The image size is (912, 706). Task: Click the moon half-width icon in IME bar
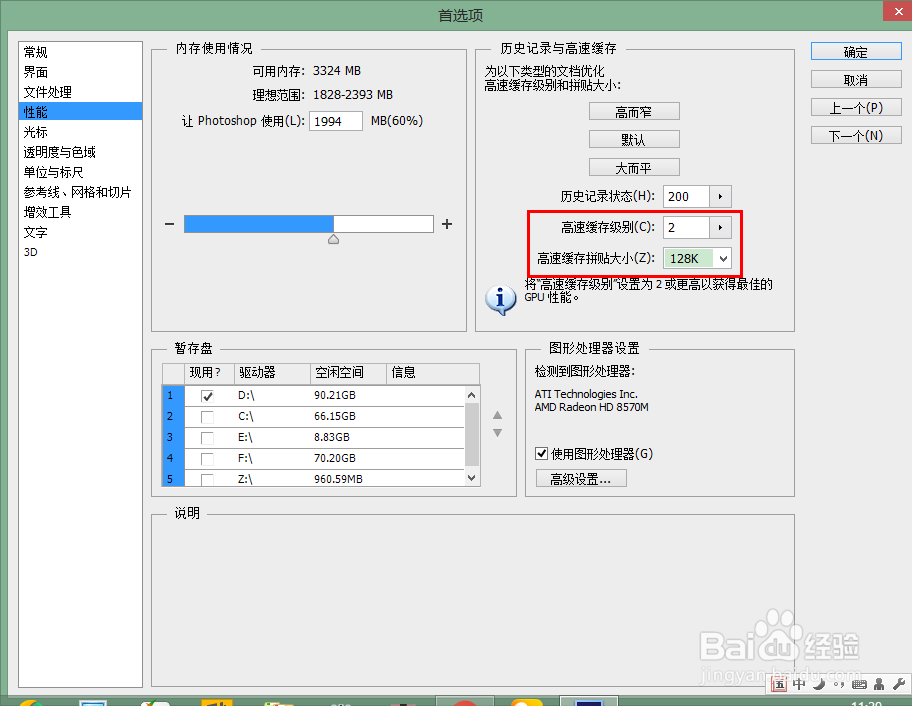819,684
